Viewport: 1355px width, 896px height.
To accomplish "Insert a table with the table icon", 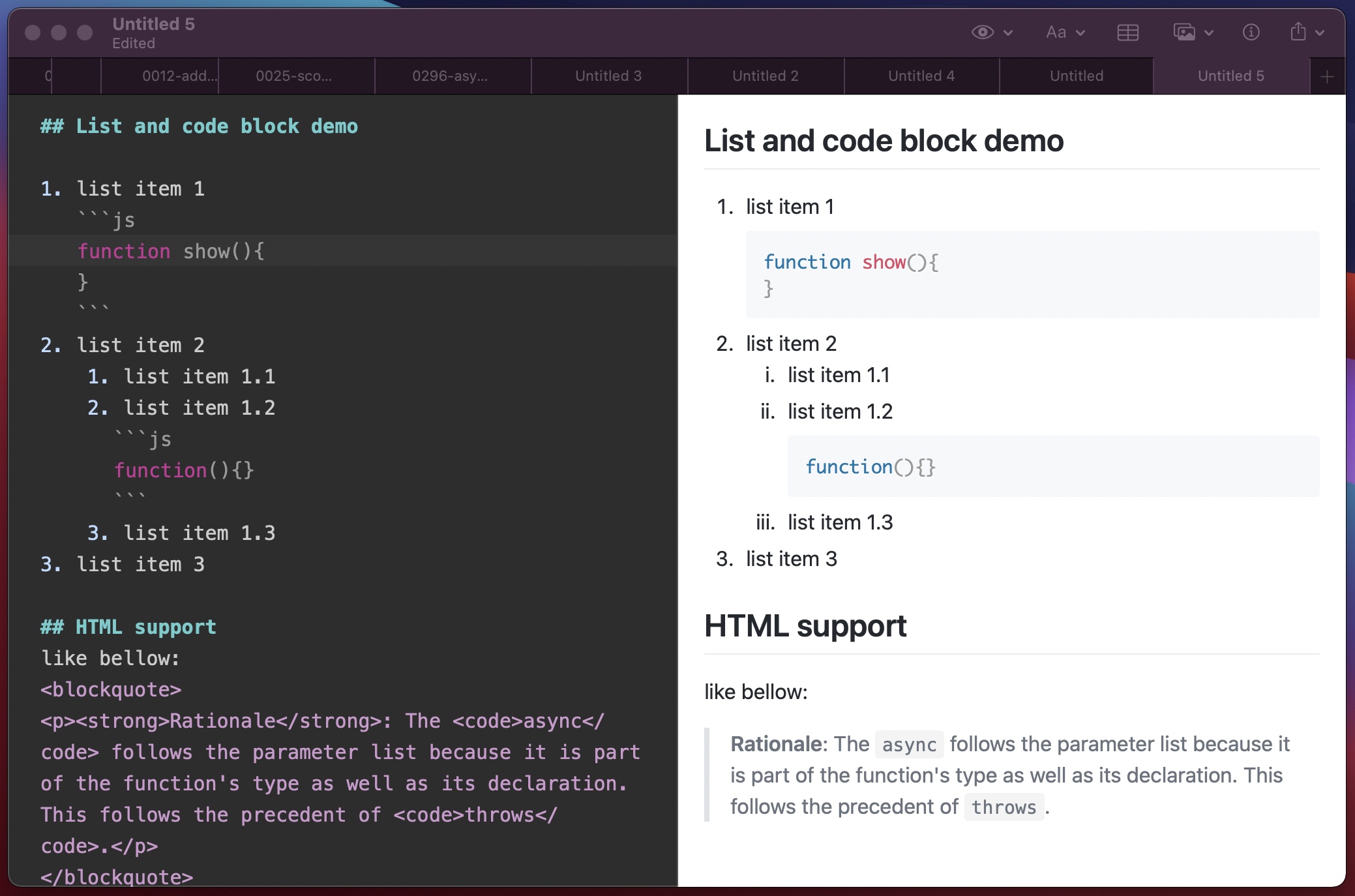I will 1127,32.
